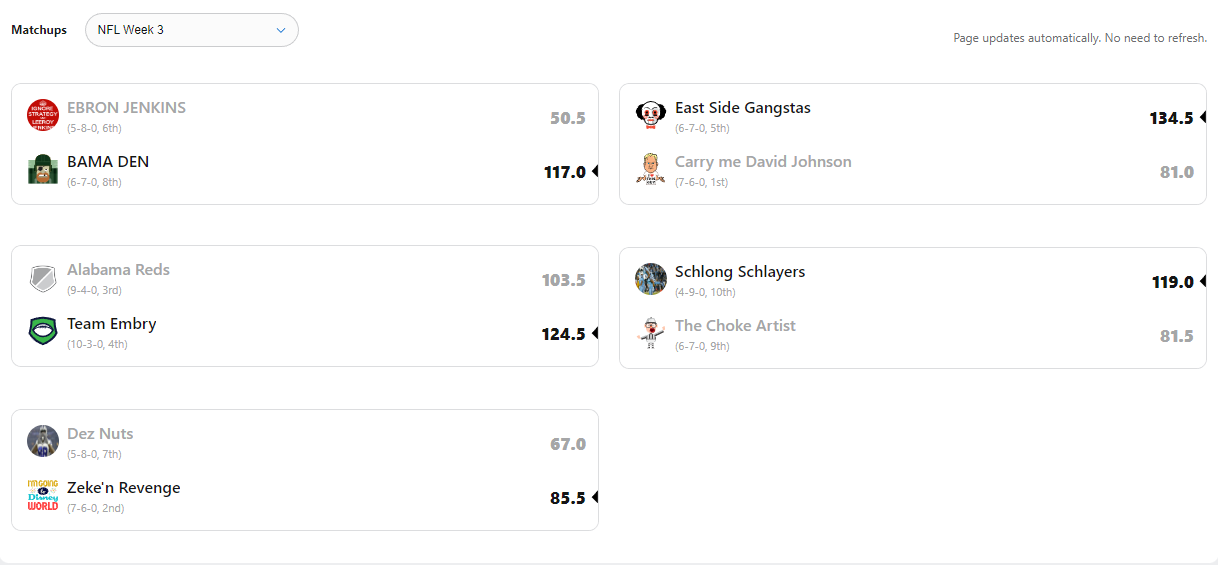Click the 124.5 score for Team Embry
Screen dimensions: 1218x565
coord(563,334)
